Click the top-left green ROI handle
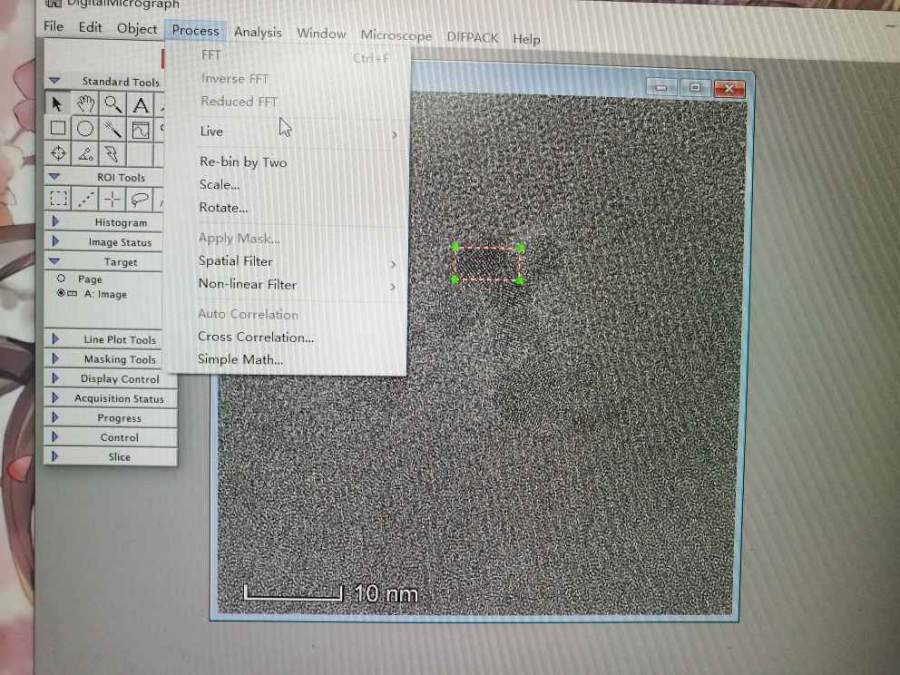 [455, 247]
